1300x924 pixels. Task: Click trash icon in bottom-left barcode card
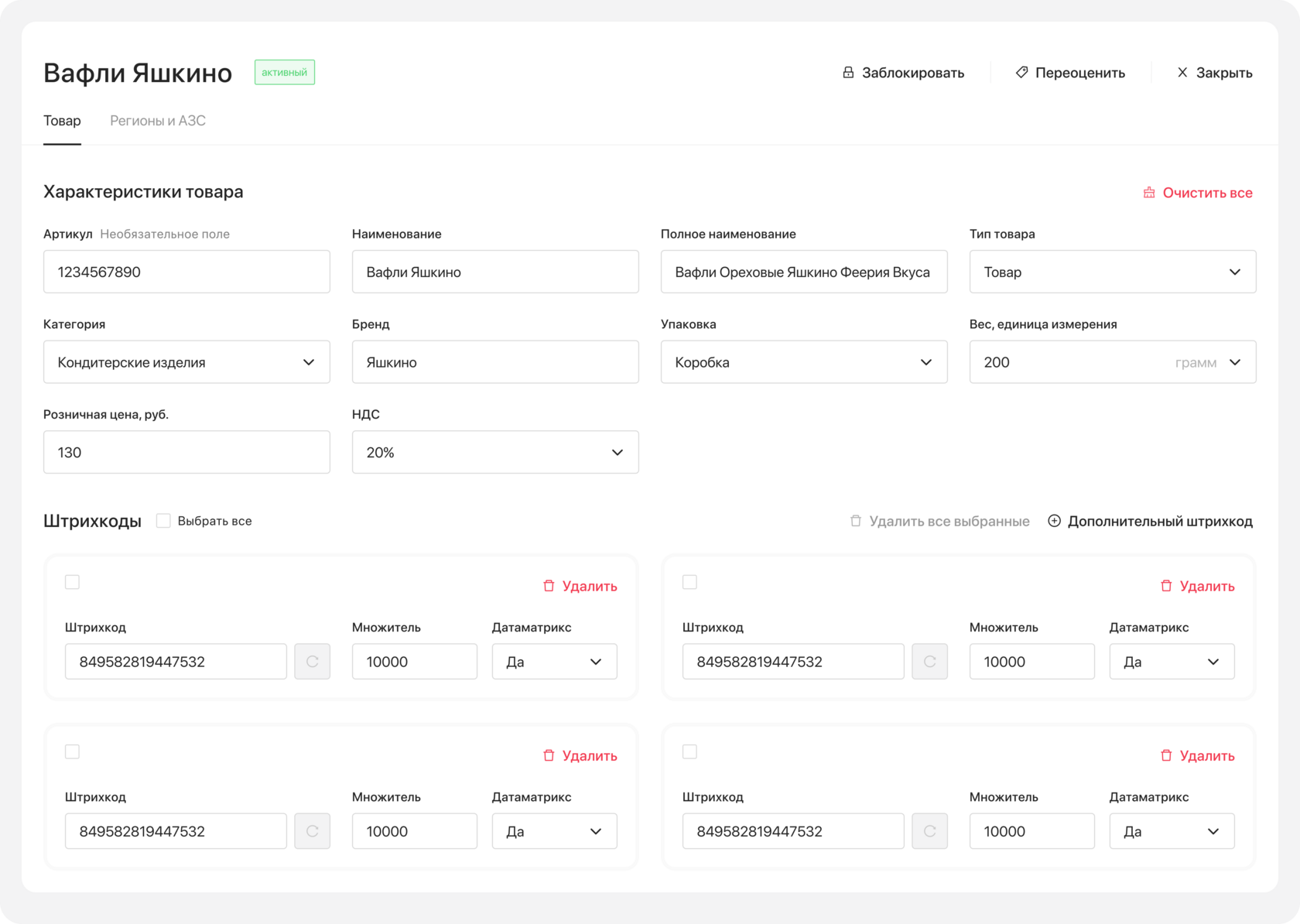click(549, 755)
